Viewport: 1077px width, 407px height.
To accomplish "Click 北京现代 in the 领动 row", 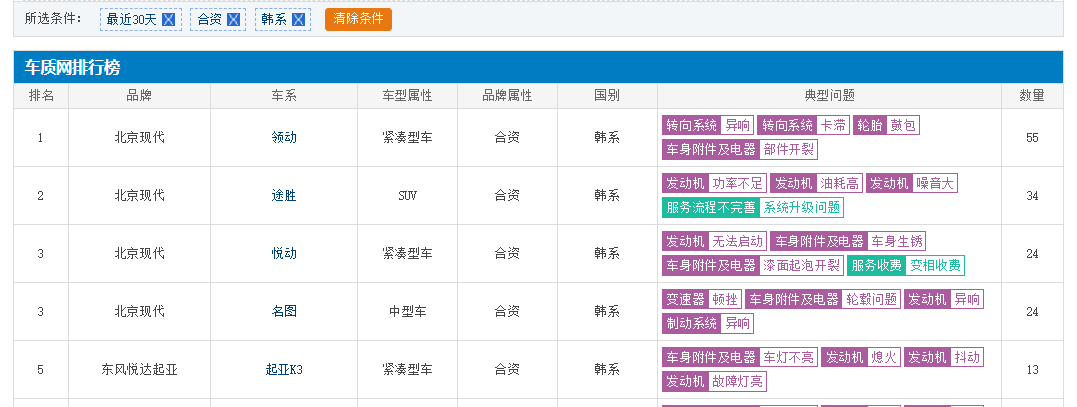I will (x=139, y=137).
